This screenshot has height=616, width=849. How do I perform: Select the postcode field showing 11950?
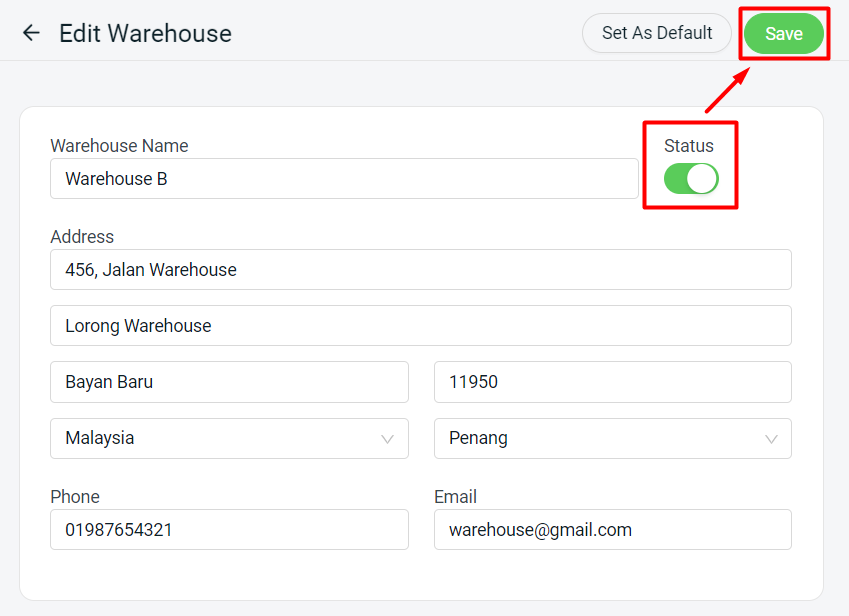click(612, 382)
